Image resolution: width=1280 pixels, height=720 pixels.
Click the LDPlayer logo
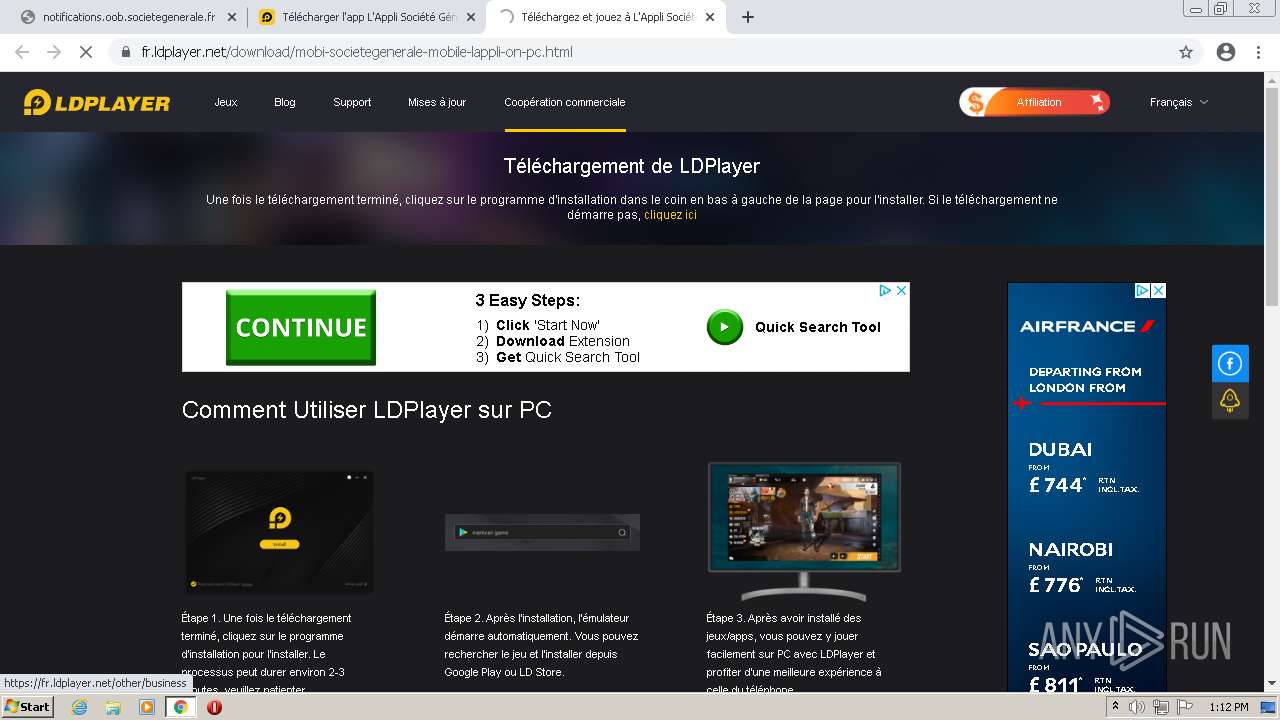(x=97, y=102)
